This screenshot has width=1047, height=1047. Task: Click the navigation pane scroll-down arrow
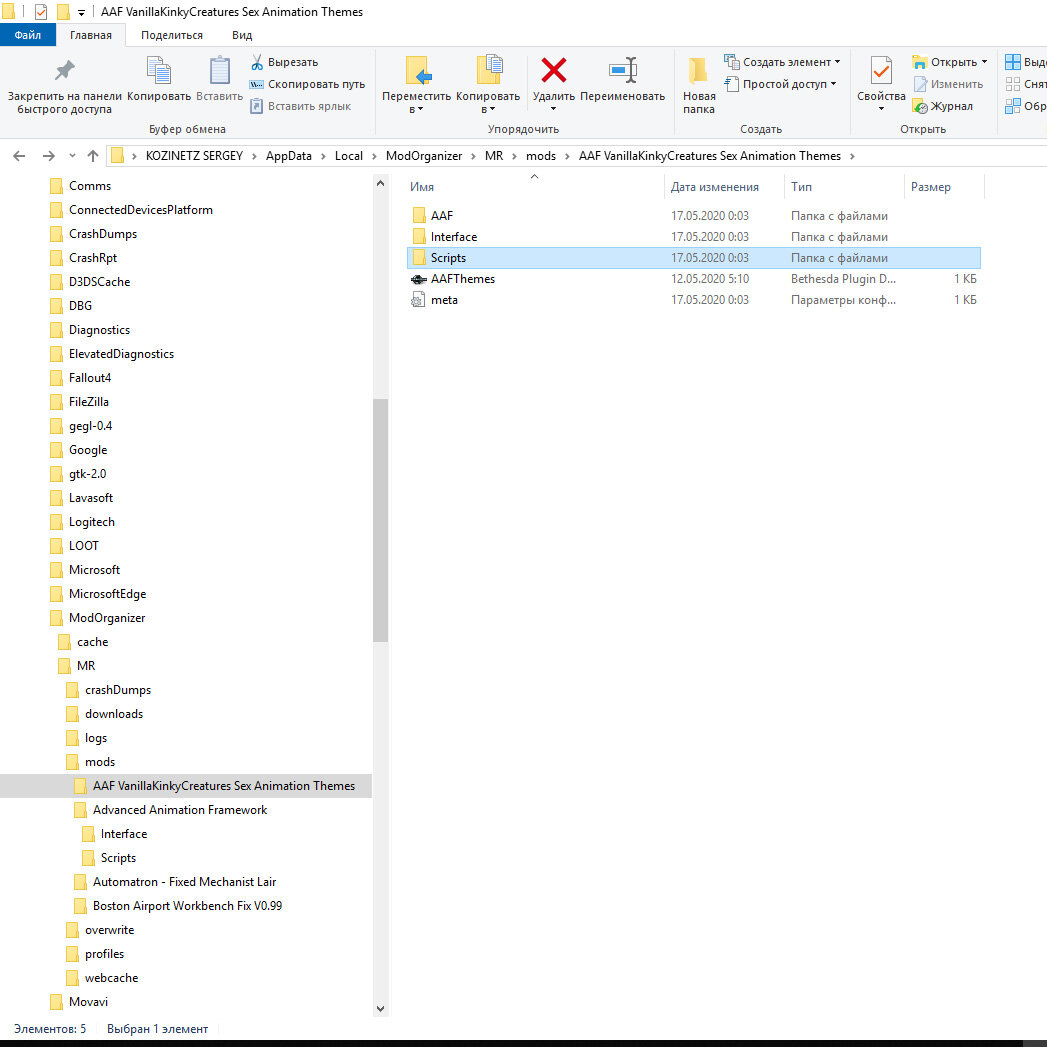pyautogui.click(x=381, y=1008)
